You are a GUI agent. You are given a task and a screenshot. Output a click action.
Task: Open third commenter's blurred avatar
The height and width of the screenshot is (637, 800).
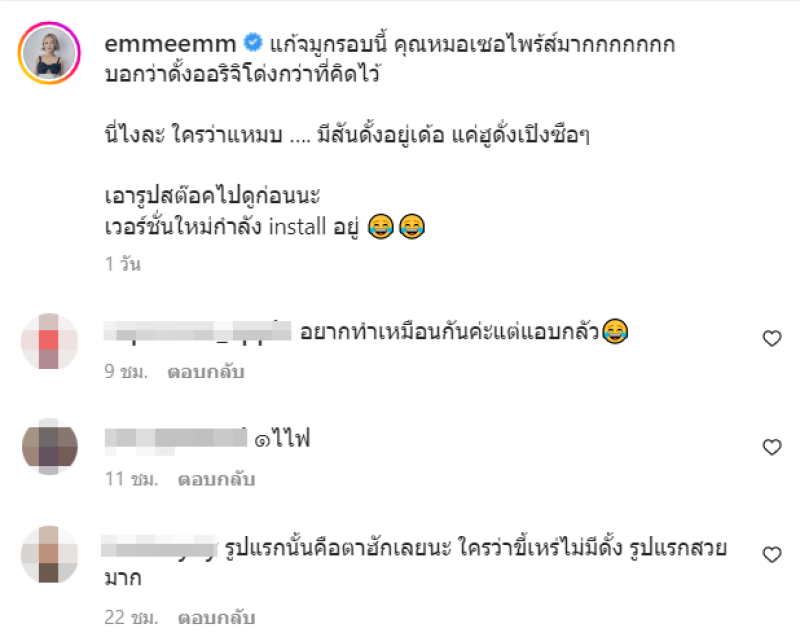[x=49, y=554]
